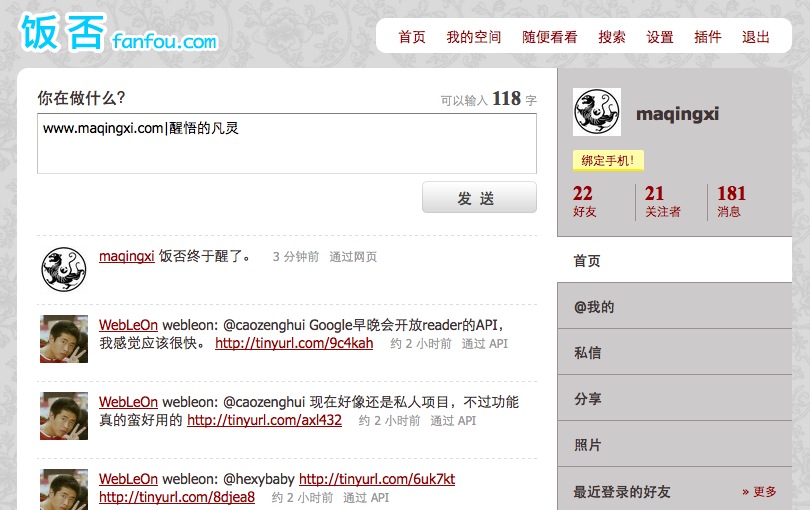Go to 我的空间 in top navigation
The height and width of the screenshot is (510, 810).
point(474,37)
